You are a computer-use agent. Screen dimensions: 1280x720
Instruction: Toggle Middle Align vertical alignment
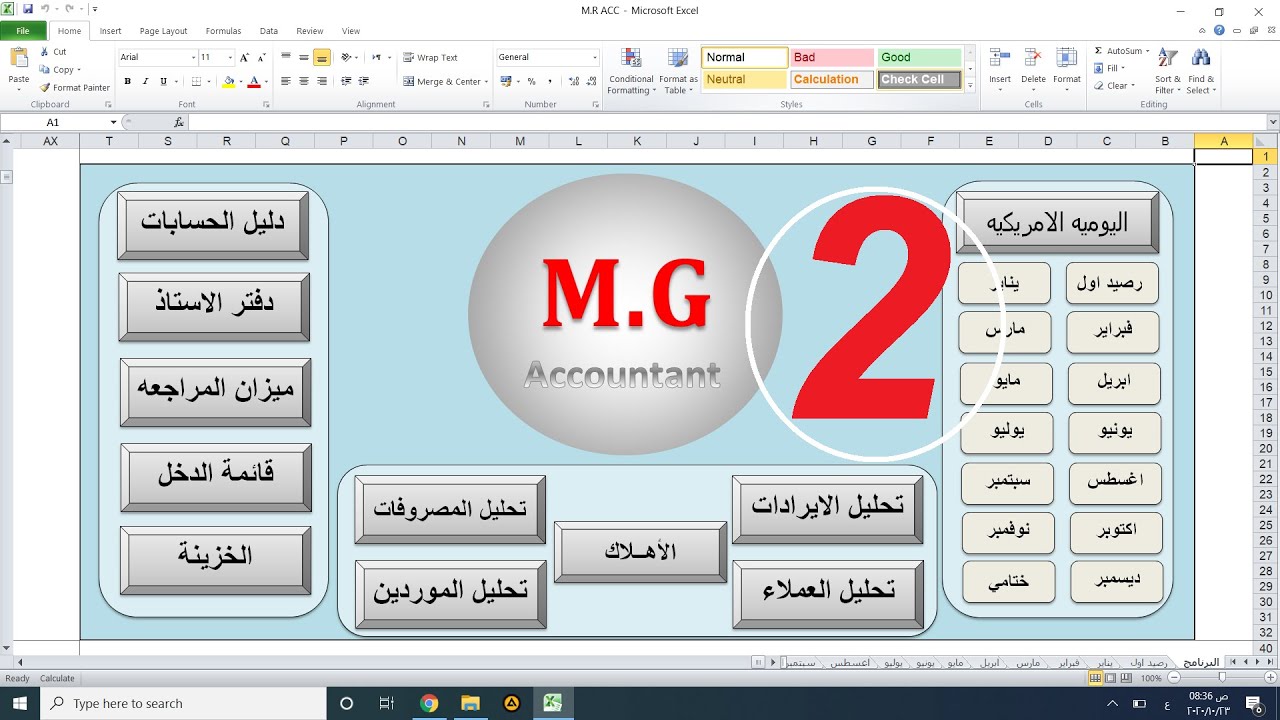pos(304,57)
